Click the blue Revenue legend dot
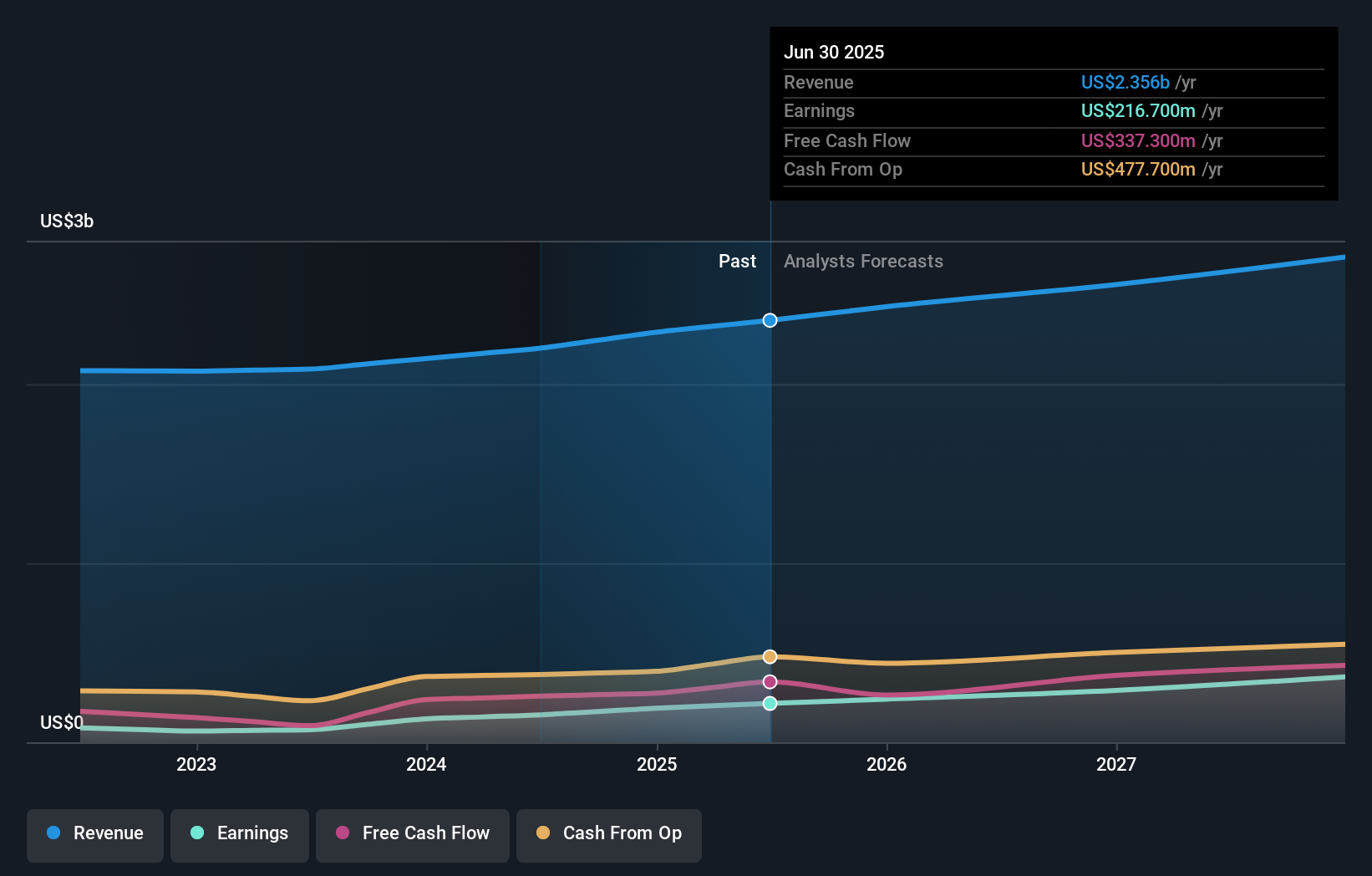The width and height of the screenshot is (1372, 876). tap(53, 833)
